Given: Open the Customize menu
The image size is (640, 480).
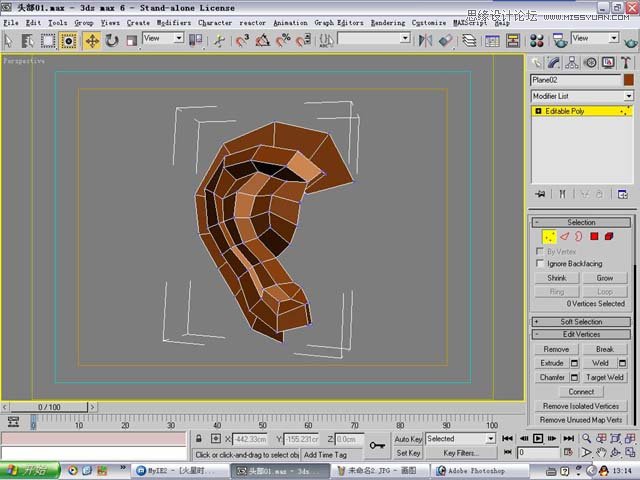Looking at the screenshot, I should (x=429, y=23).
